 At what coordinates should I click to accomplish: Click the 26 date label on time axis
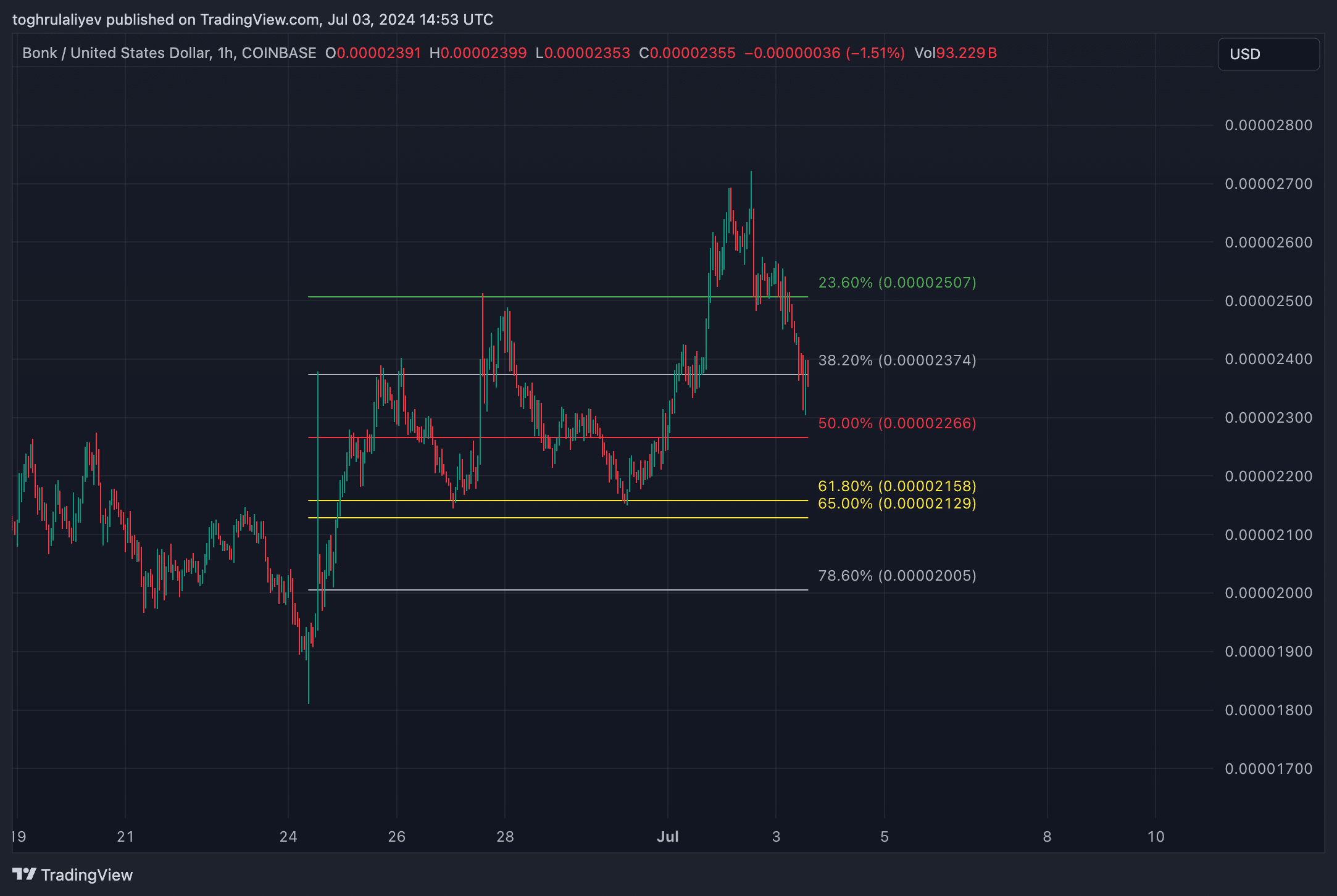397,837
